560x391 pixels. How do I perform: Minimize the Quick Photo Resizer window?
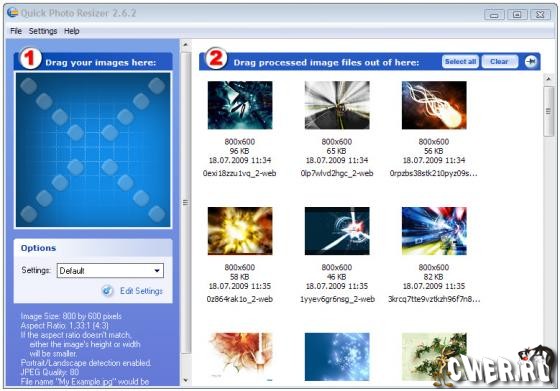click(494, 15)
